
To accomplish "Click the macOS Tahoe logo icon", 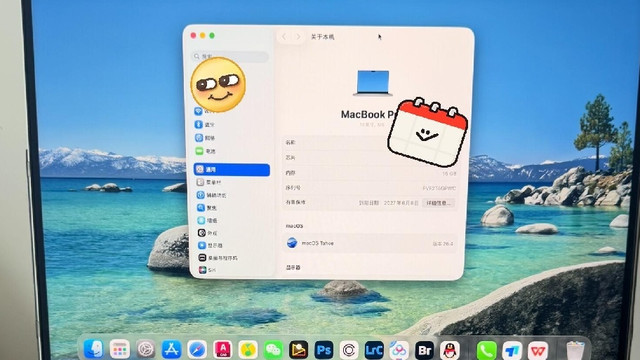I will [292, 243].
